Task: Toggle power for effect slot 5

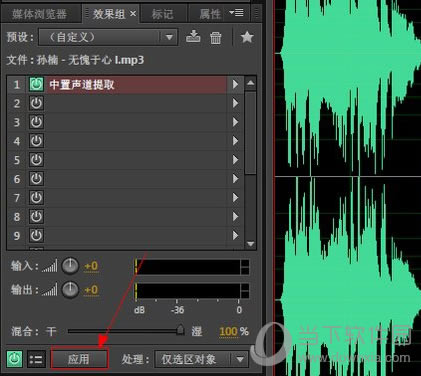Action: pos(36,160)
